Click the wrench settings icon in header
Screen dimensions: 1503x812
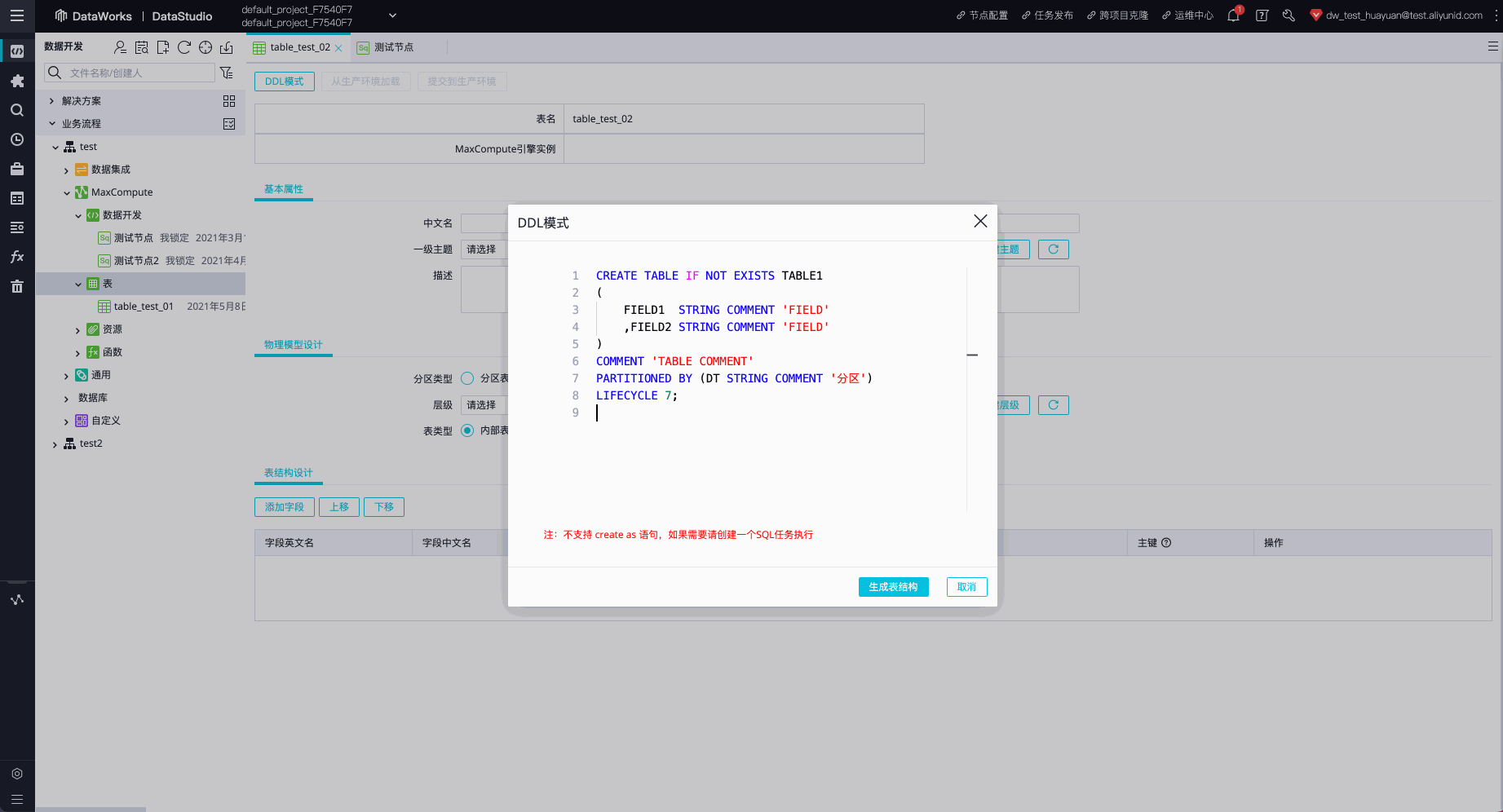click(1289, 15)
